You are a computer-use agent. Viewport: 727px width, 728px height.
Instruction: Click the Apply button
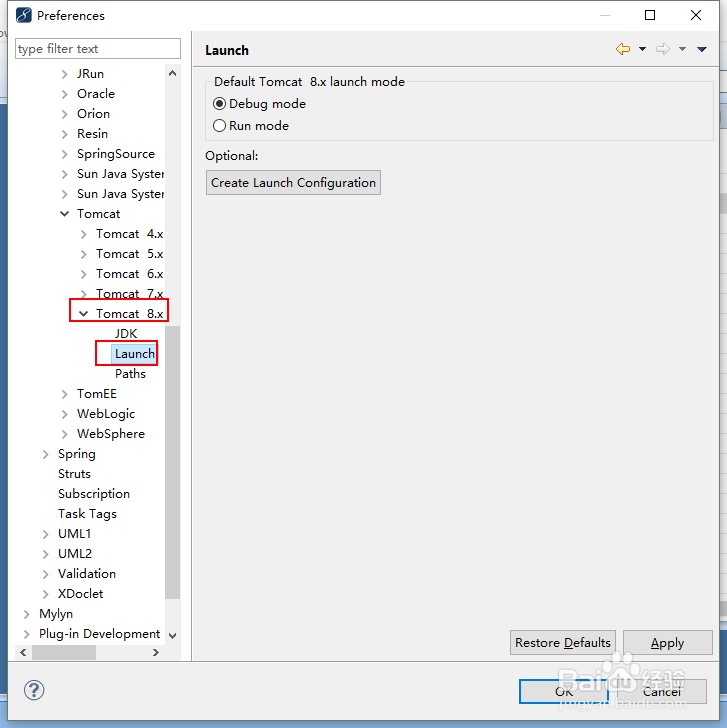[668, 643]
